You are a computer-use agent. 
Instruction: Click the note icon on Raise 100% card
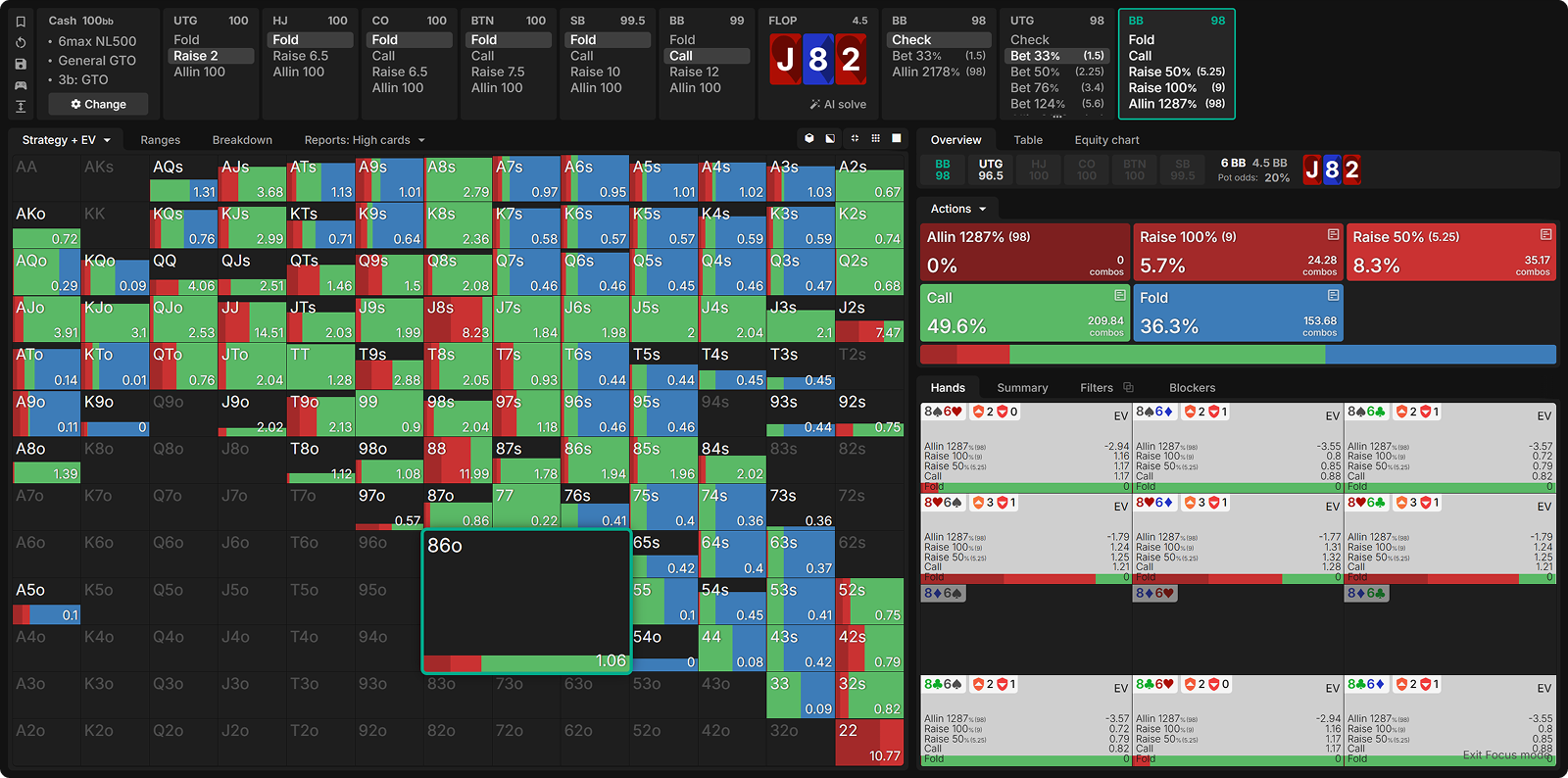coord(1333,235)
